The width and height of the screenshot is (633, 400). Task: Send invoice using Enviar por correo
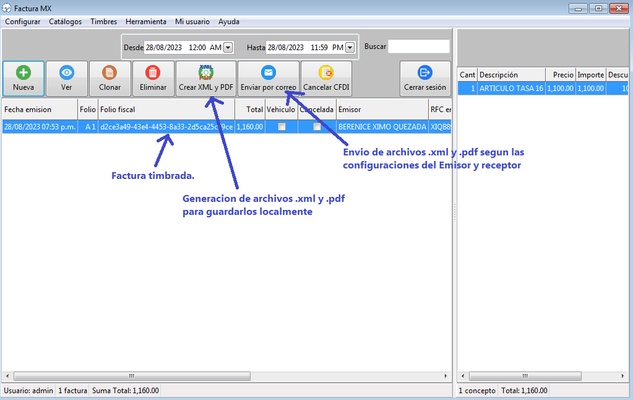(268, 79)
